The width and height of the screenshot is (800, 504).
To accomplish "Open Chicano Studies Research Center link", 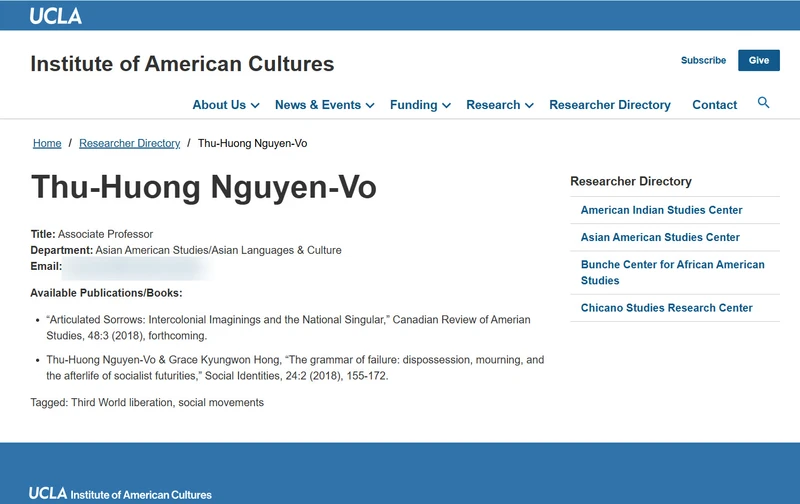I will coord(666,308).
